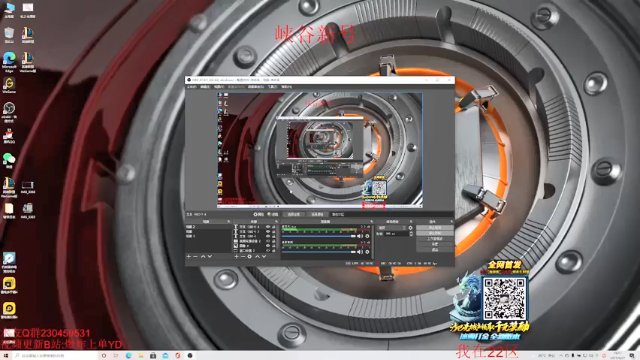Open the Tools menu in OBS
Screen dimensions: 640x360
273,87
